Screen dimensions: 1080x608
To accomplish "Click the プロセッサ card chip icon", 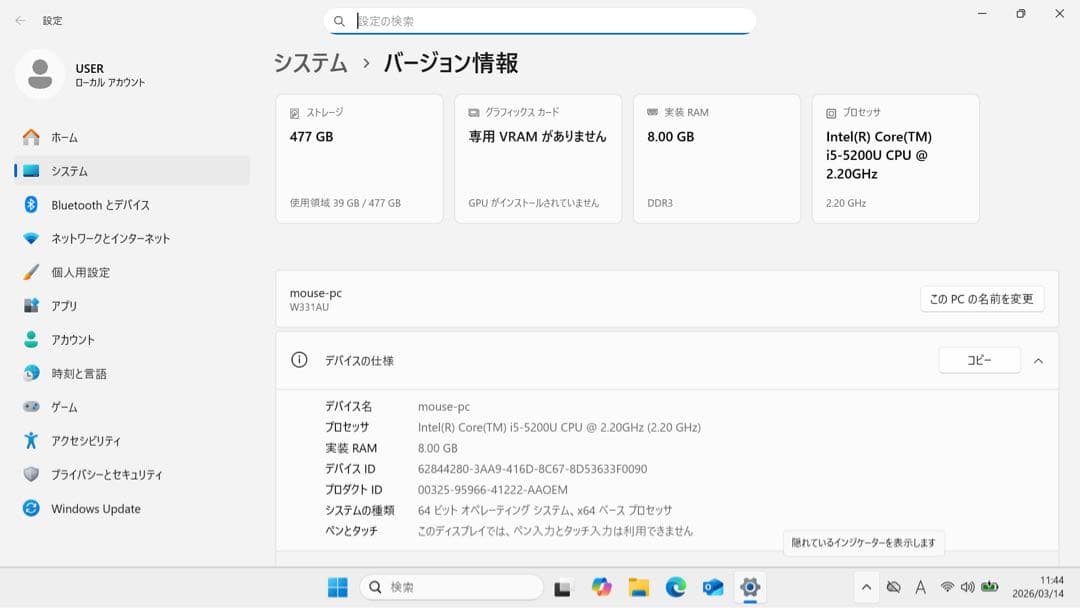I will [x=831, y=113].
